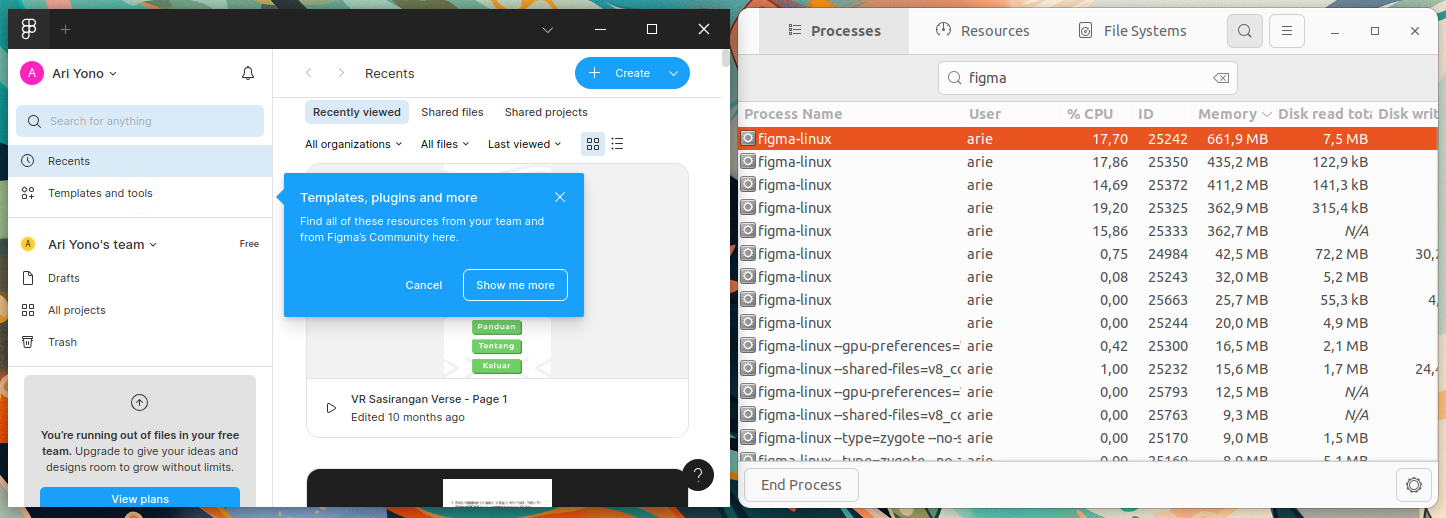Open Drafts in sidebar
This screenshot has width=1446, height=518.
point(140,278)
